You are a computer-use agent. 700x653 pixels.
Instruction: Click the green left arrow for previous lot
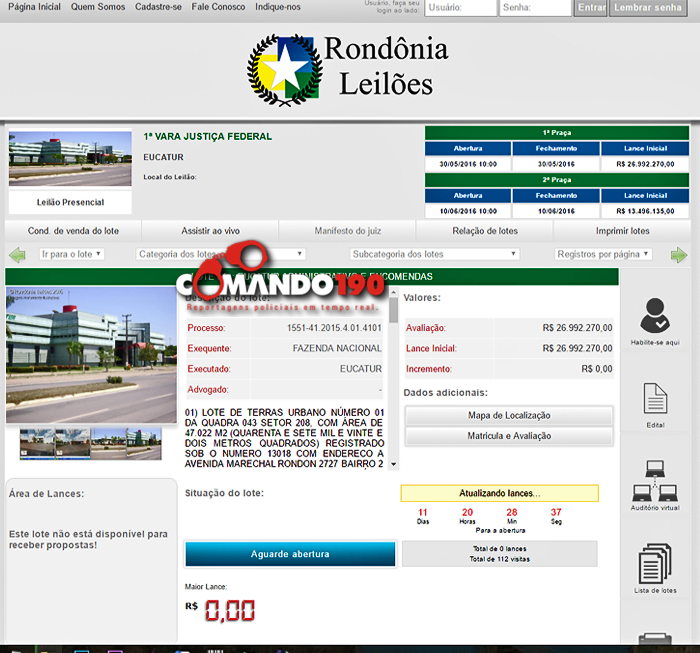click(17, 254)
